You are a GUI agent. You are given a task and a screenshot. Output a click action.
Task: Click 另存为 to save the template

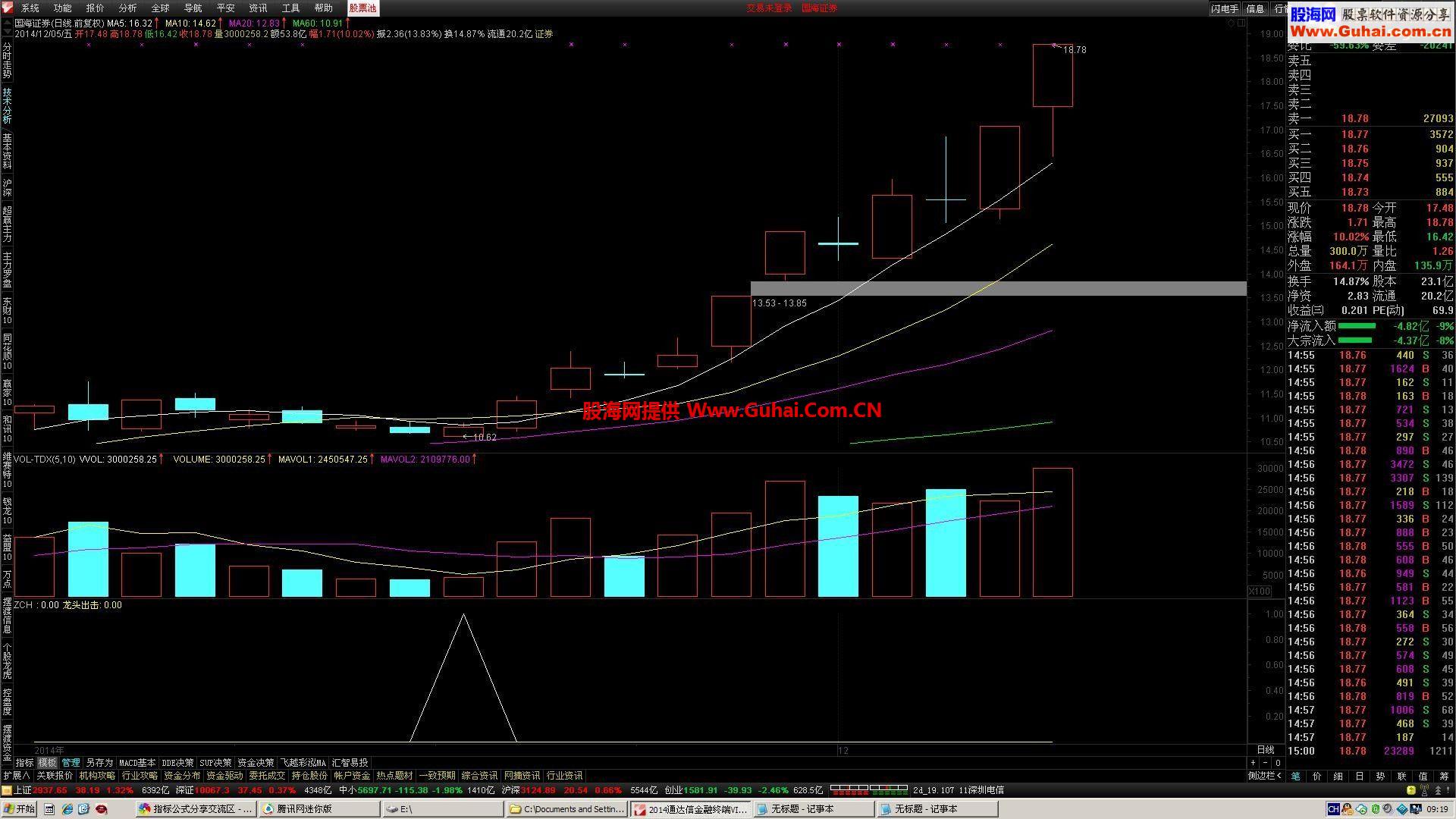tap(99, 762)
